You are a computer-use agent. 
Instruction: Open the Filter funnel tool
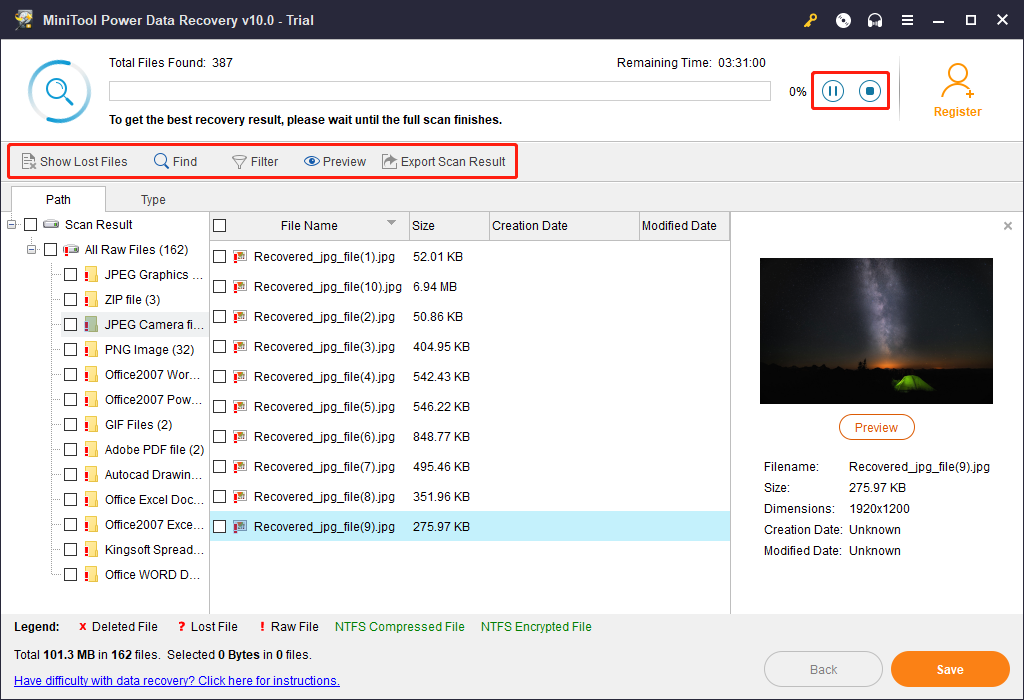point(239,161)
